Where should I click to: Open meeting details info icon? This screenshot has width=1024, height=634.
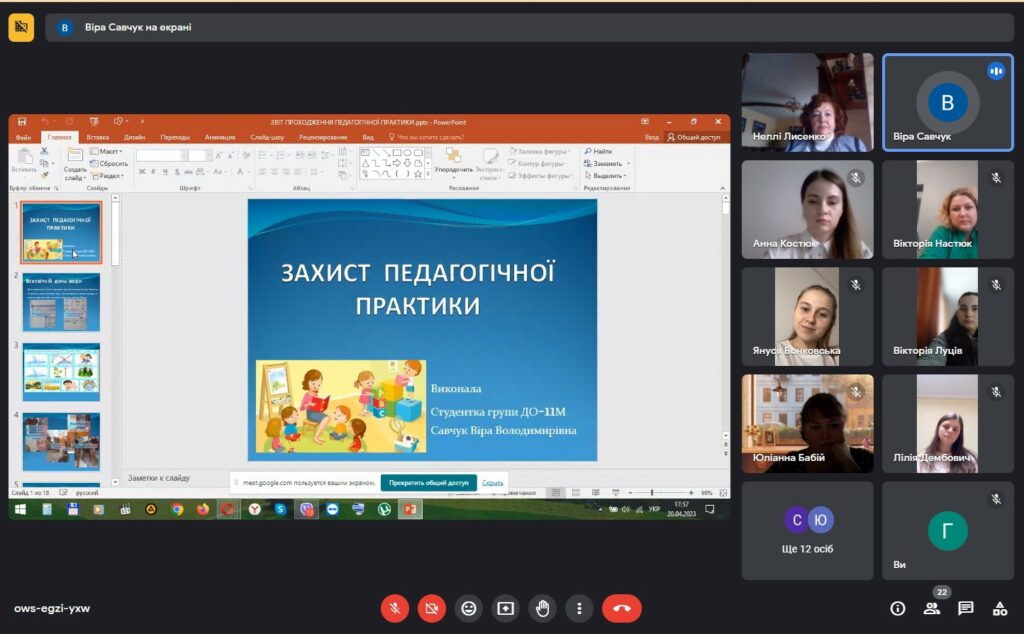click(x=898, y=609)
